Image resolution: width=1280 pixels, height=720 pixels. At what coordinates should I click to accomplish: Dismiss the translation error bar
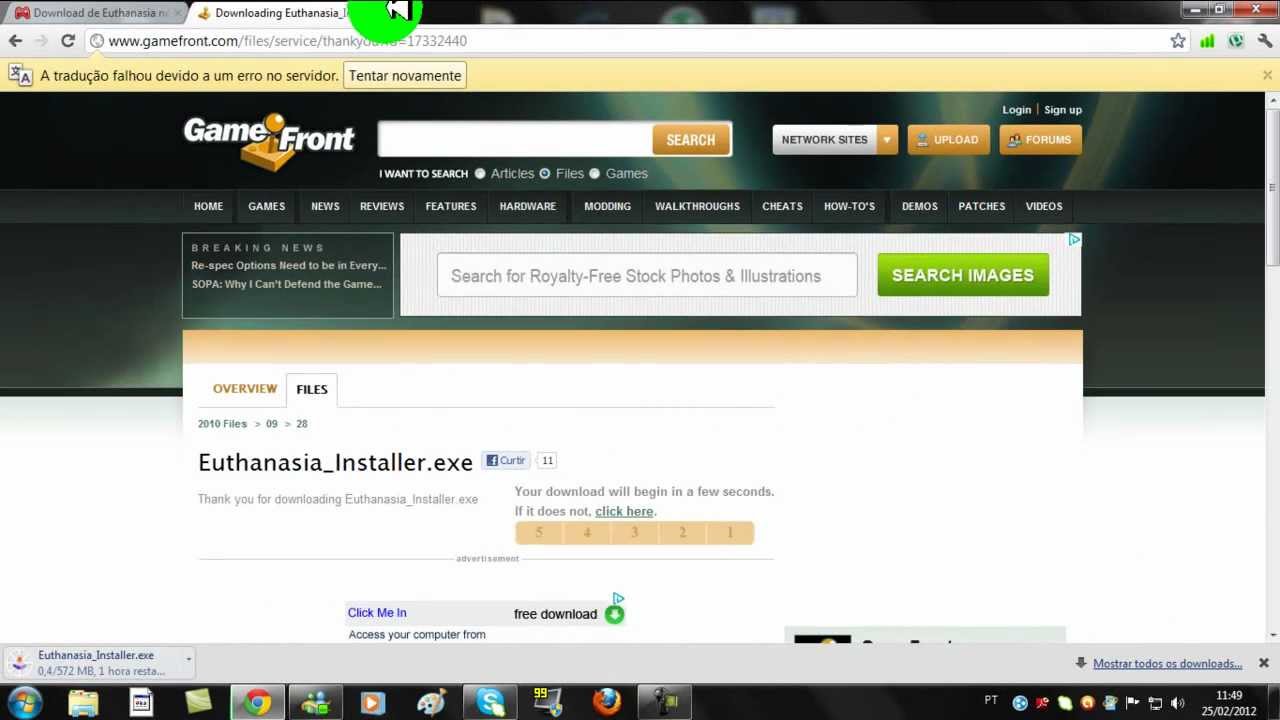(1267, 75)
